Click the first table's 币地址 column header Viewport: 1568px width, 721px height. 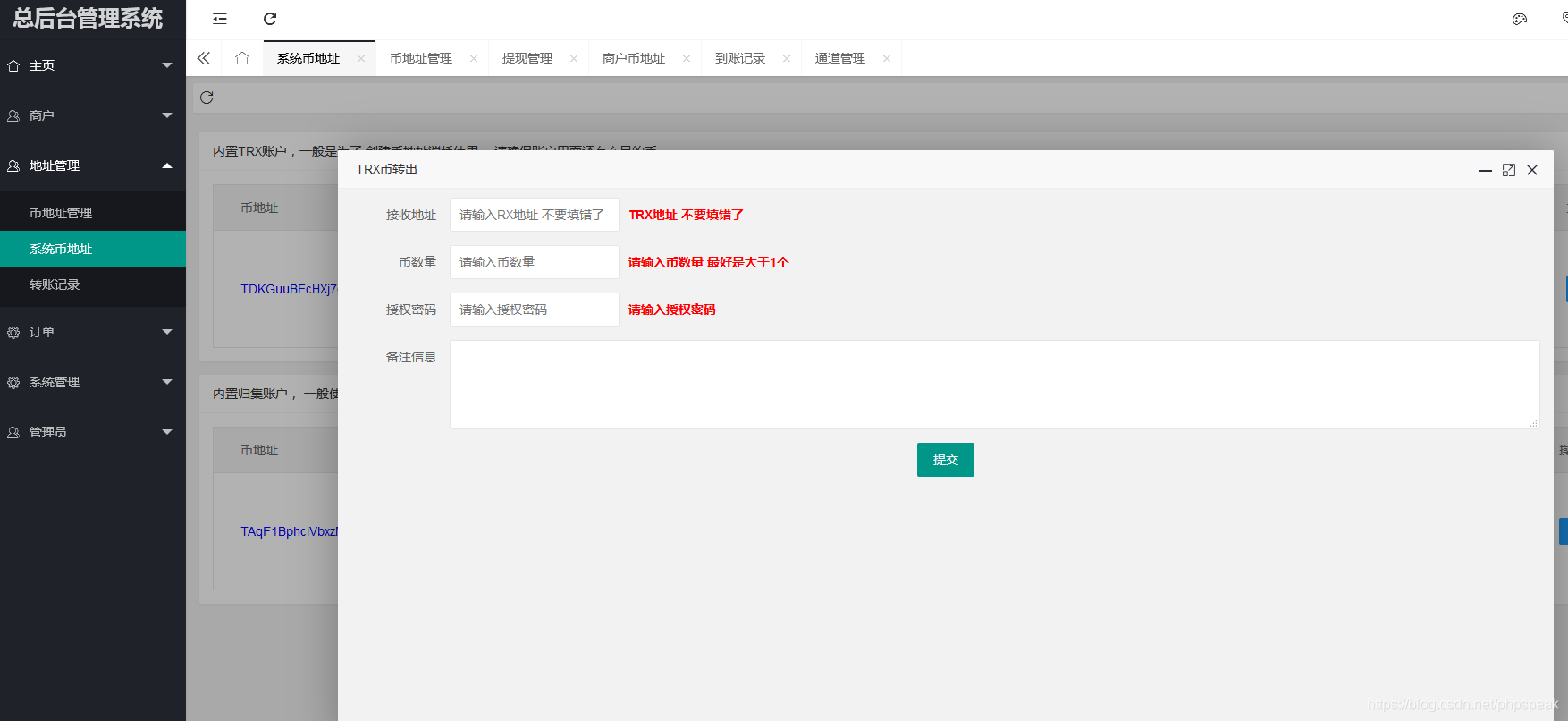259,208
